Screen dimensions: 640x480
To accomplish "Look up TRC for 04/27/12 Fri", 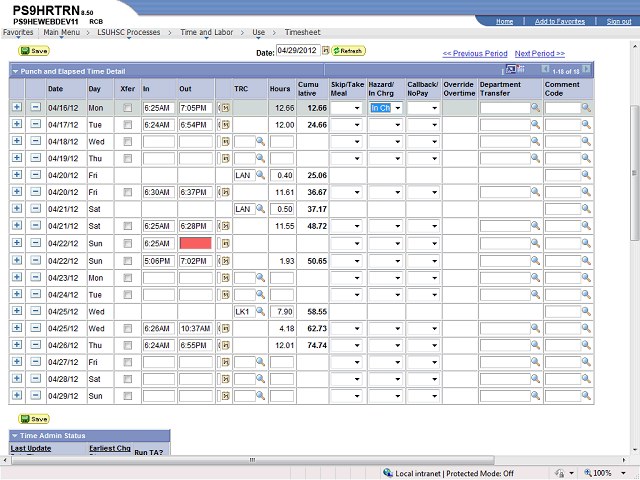I will point(260,362).
